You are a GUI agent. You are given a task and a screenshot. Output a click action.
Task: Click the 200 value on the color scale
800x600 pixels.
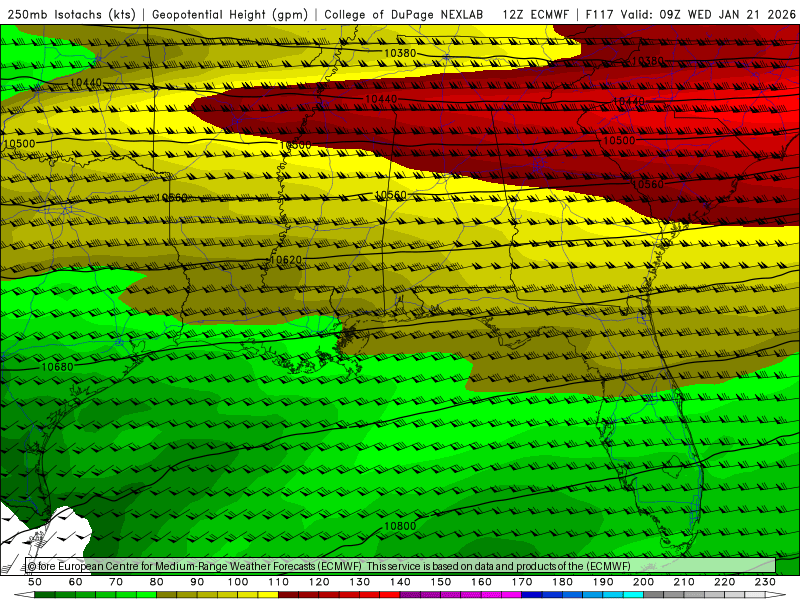(x=643, y=582)
